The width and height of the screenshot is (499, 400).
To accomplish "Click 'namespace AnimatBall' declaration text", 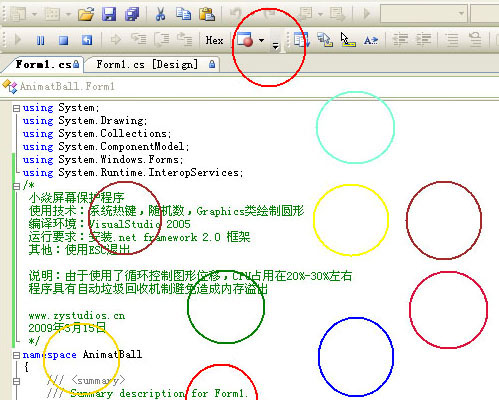I will click(82, 354).
